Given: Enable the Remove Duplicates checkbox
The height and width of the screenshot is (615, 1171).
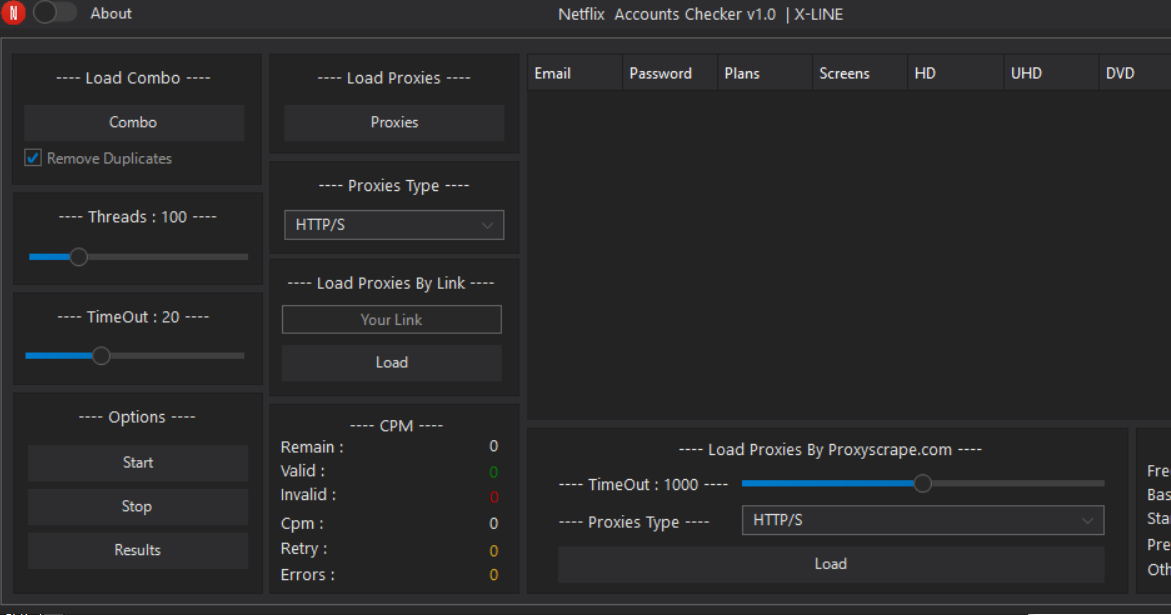Looking at the screenshot, I should pyautogui.click(x=31, y=157).
